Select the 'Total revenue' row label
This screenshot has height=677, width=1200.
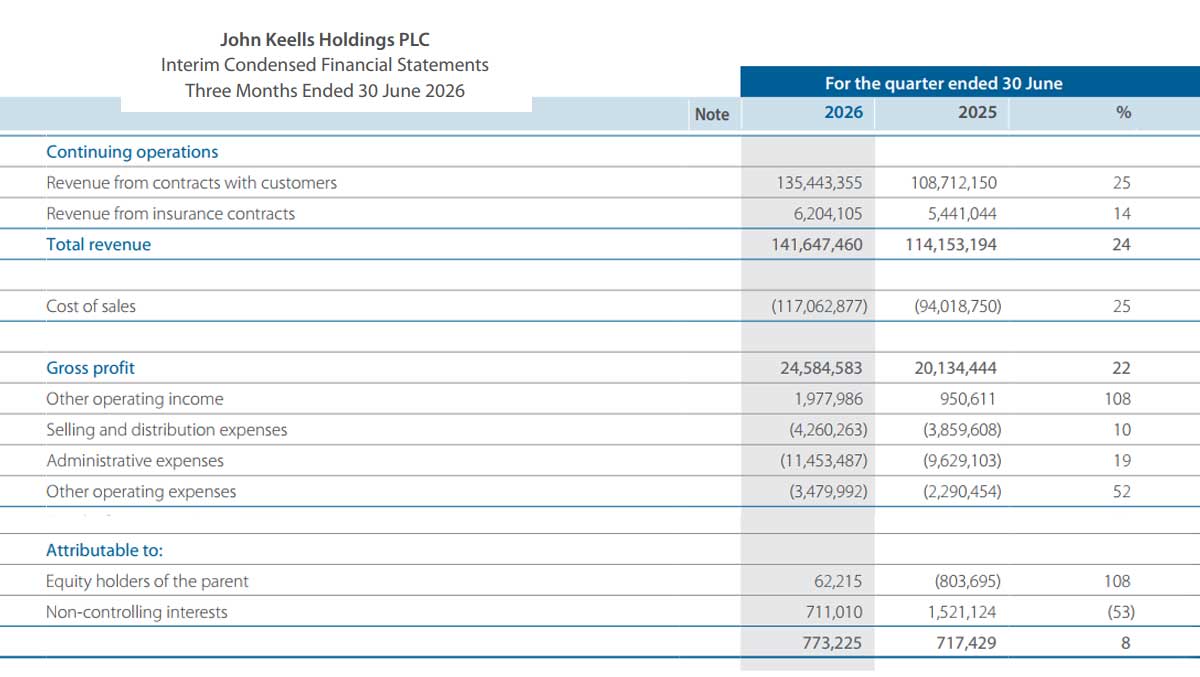coord(99,245)
